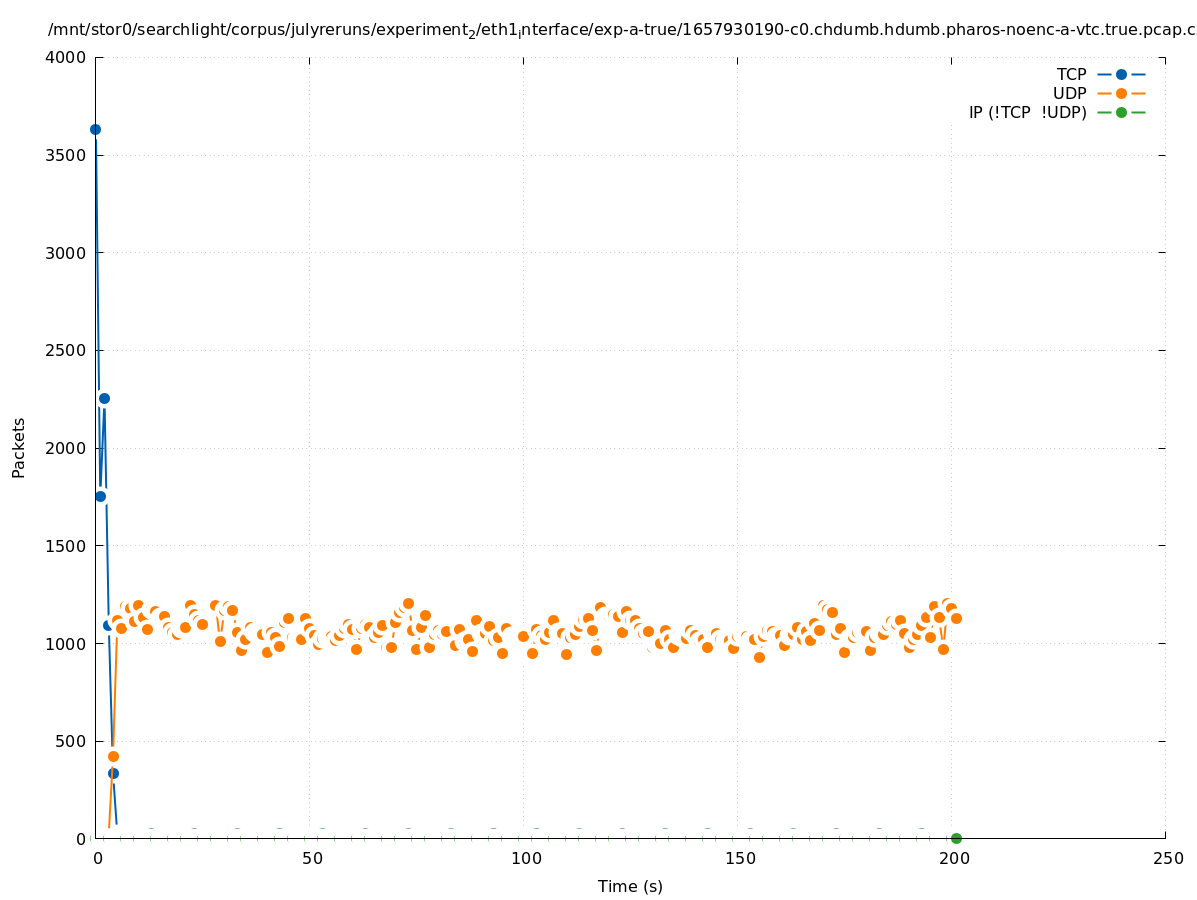Click the green data point at 200 seconds
This screenshot has width=1197, height=900.
tap(956, 838)
